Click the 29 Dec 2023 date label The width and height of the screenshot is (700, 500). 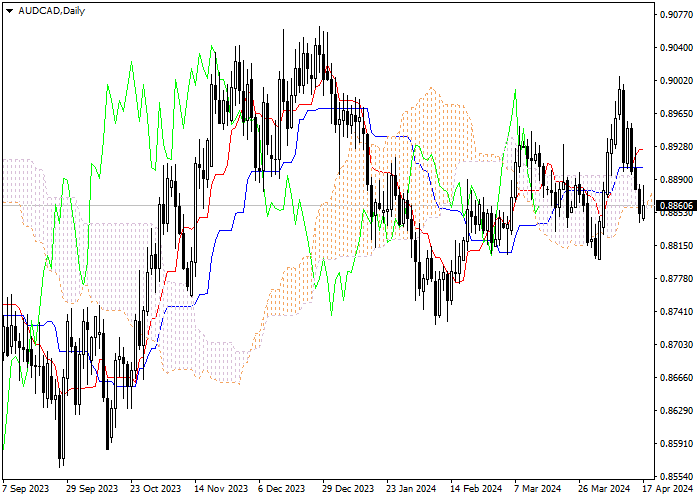click(x=348, y=489)
